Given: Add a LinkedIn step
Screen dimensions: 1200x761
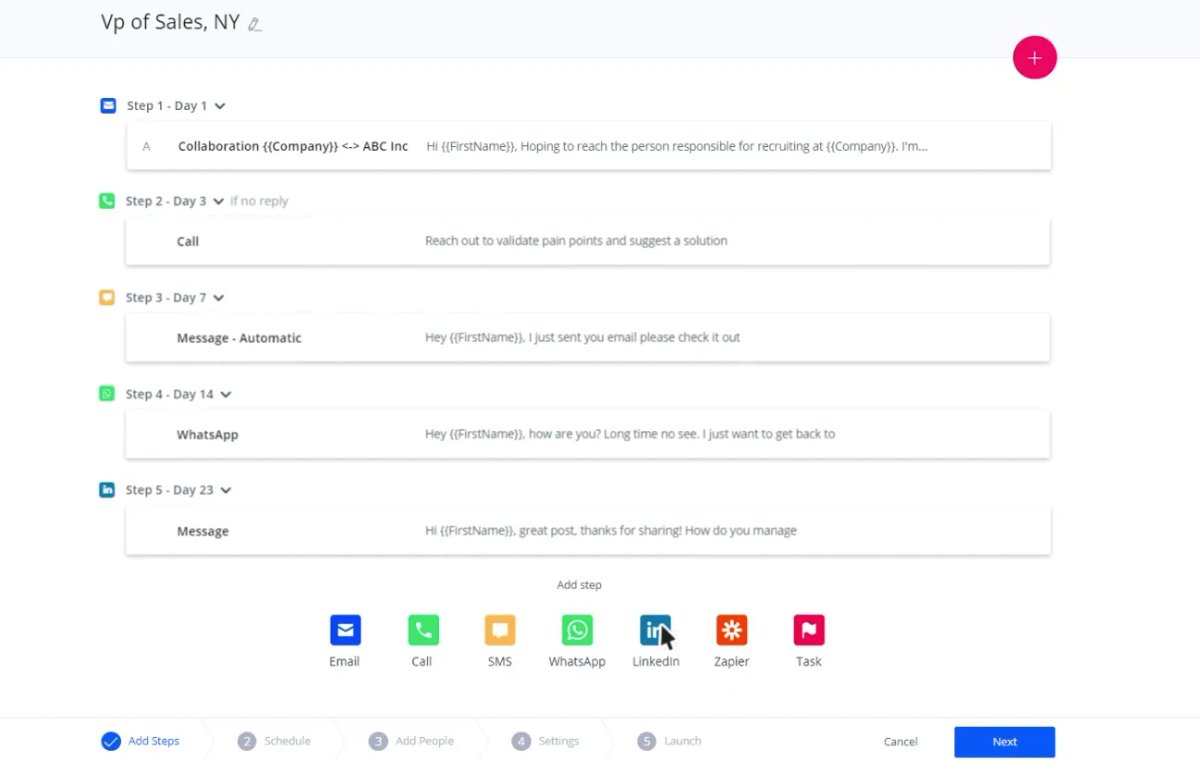Looking at the screenshot, I should pos(655,630).
